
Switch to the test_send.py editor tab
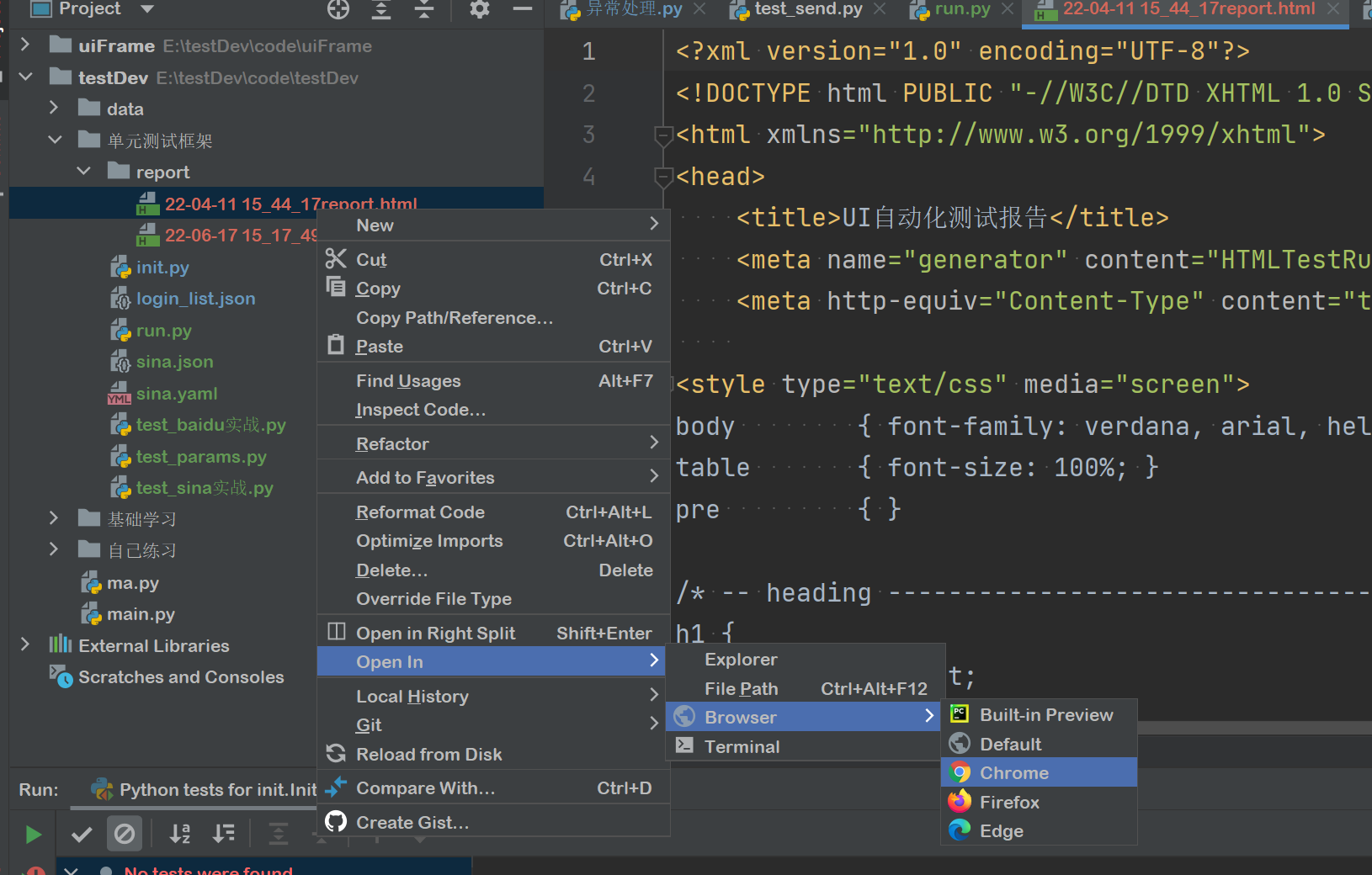tap(807, 9)
